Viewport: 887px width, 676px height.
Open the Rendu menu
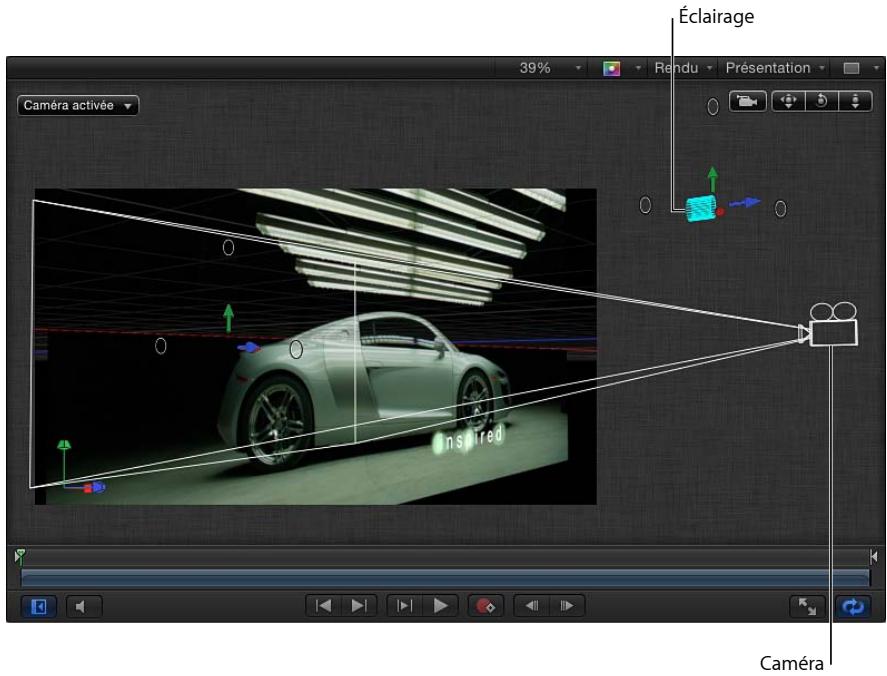[x=683, y=68]
